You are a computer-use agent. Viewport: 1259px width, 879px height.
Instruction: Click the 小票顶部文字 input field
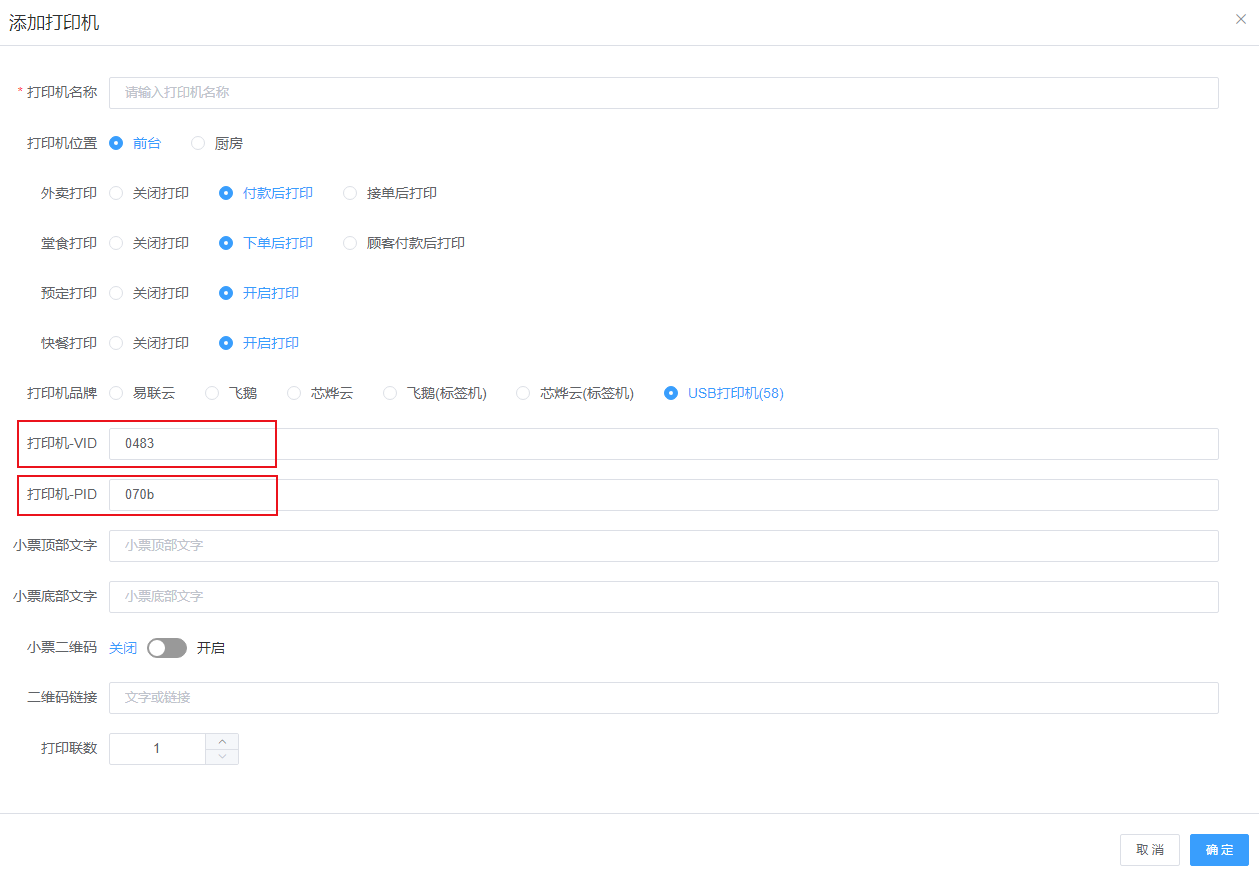(x=664, y=546)
